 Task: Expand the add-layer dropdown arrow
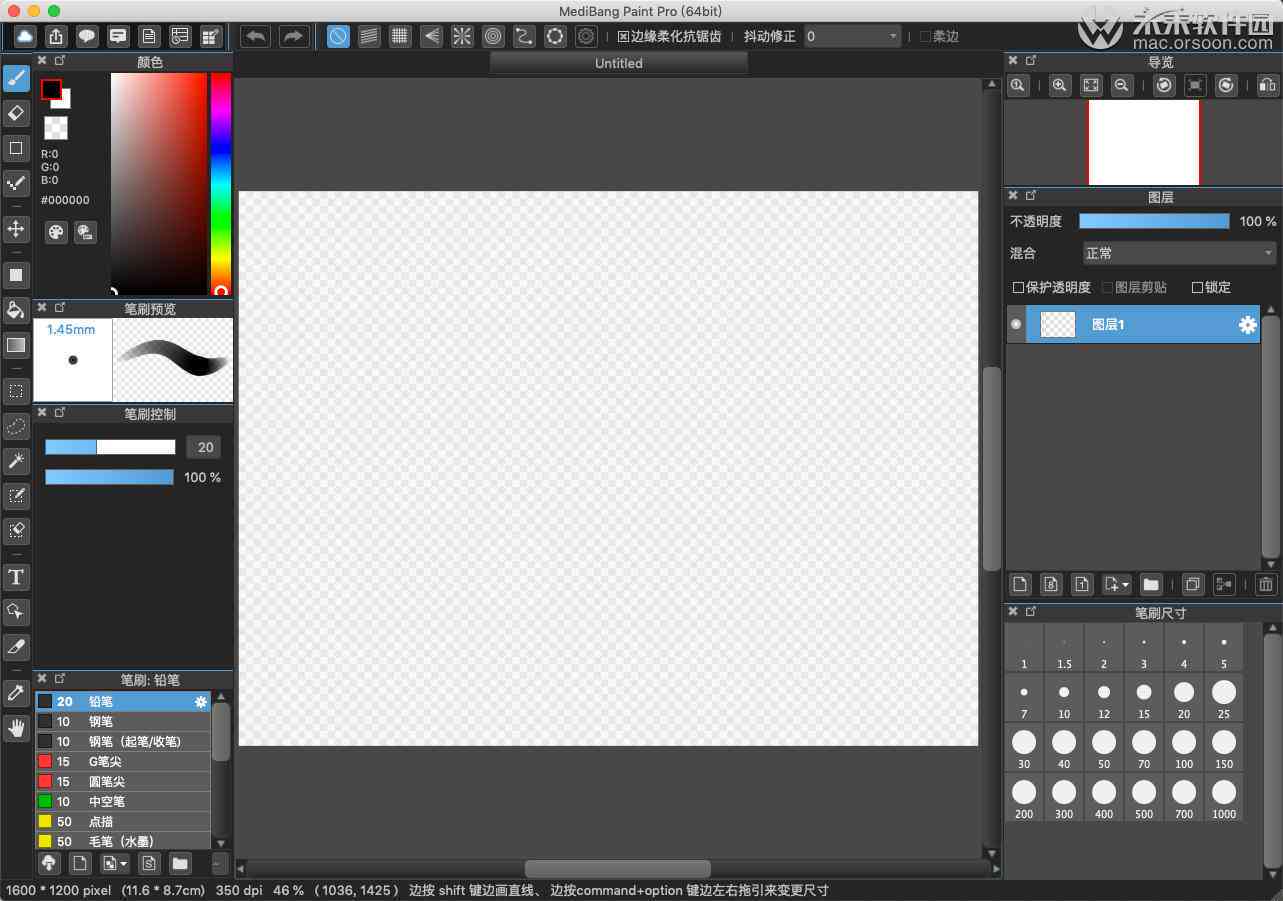(1126, 585)
